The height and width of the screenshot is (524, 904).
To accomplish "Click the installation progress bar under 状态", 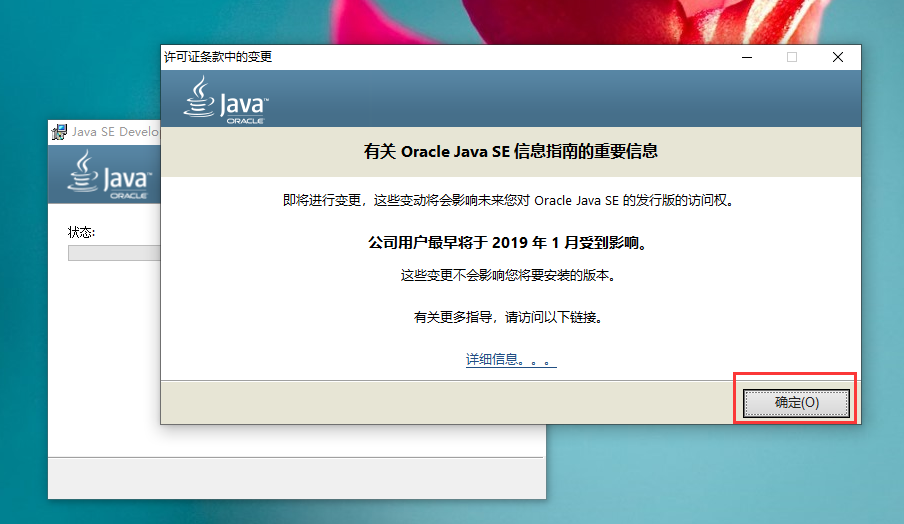I will [x=114, y=253].
